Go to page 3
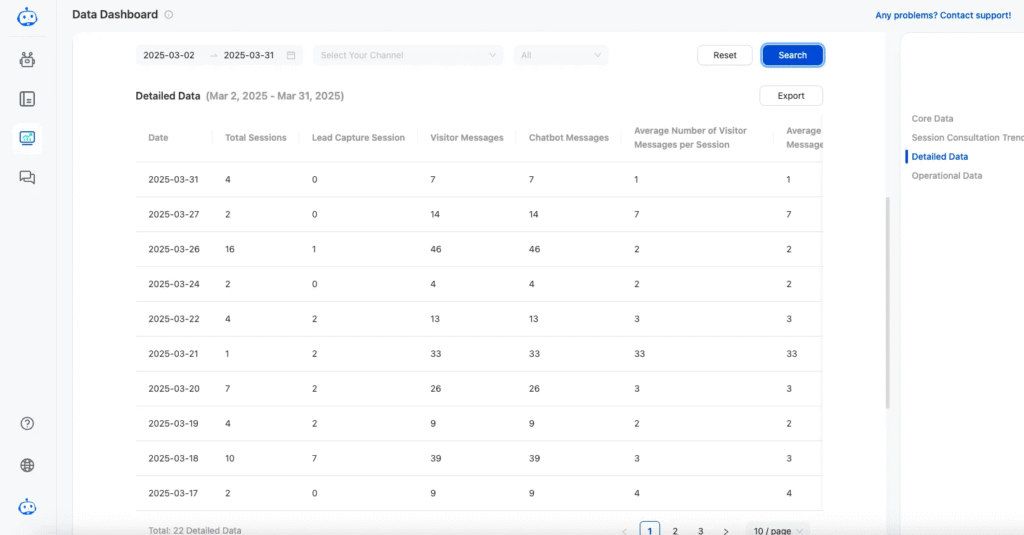The width and height of the screenshot is (1024, 535). click(700, 530)
